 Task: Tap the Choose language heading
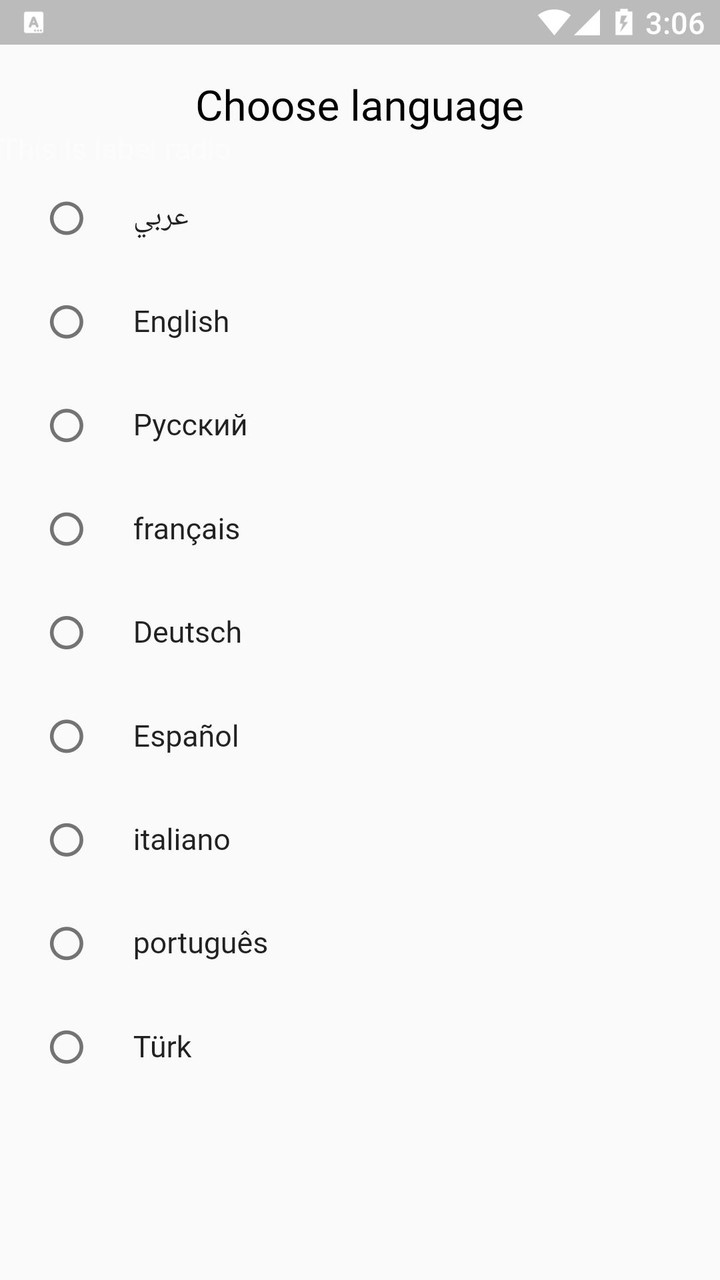point(359,106)
